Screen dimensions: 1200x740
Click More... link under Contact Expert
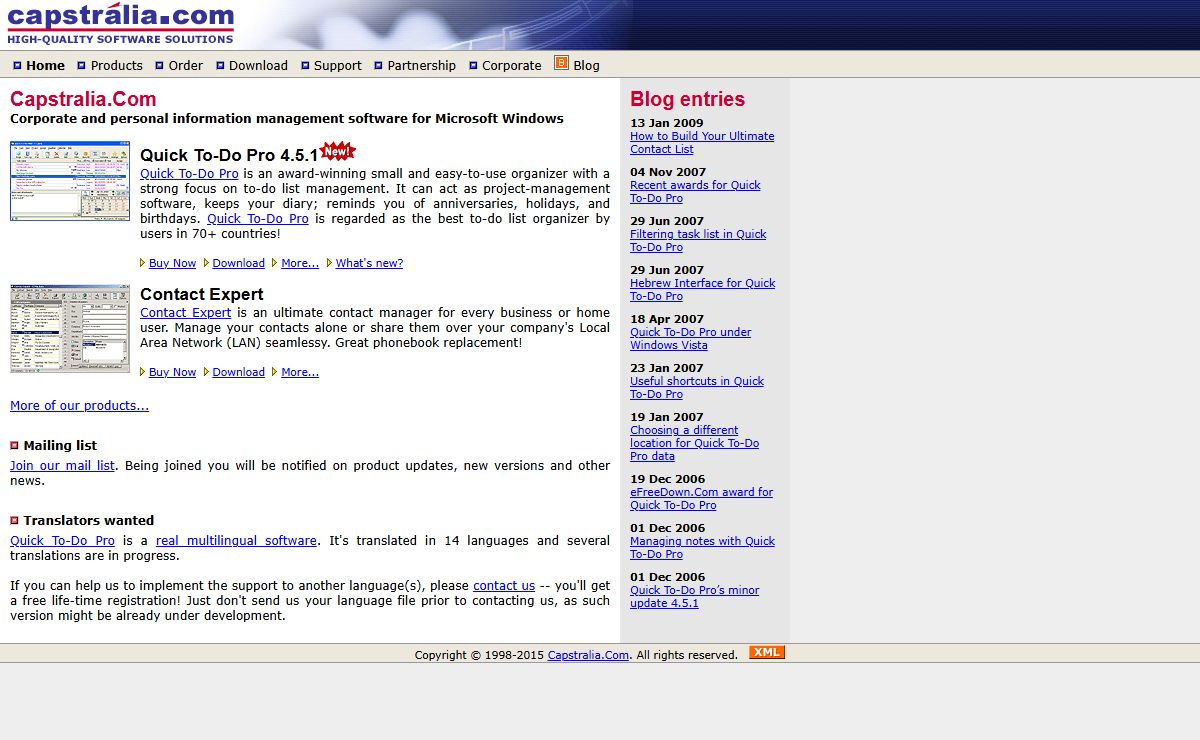300,372
